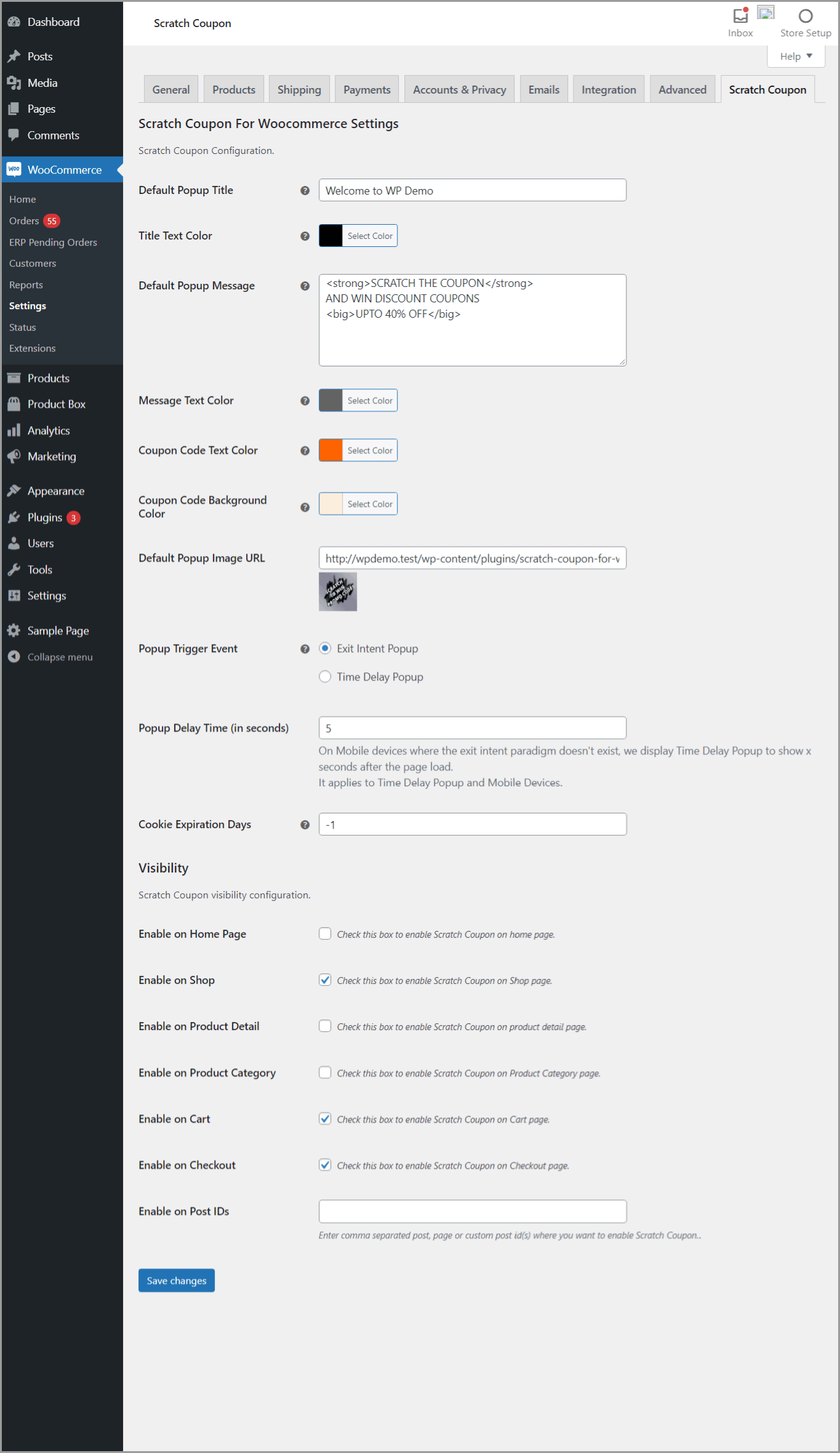Click the popup image thumbnail preview
Screen dimensions: 840x1453
click(x=338, y=592)
